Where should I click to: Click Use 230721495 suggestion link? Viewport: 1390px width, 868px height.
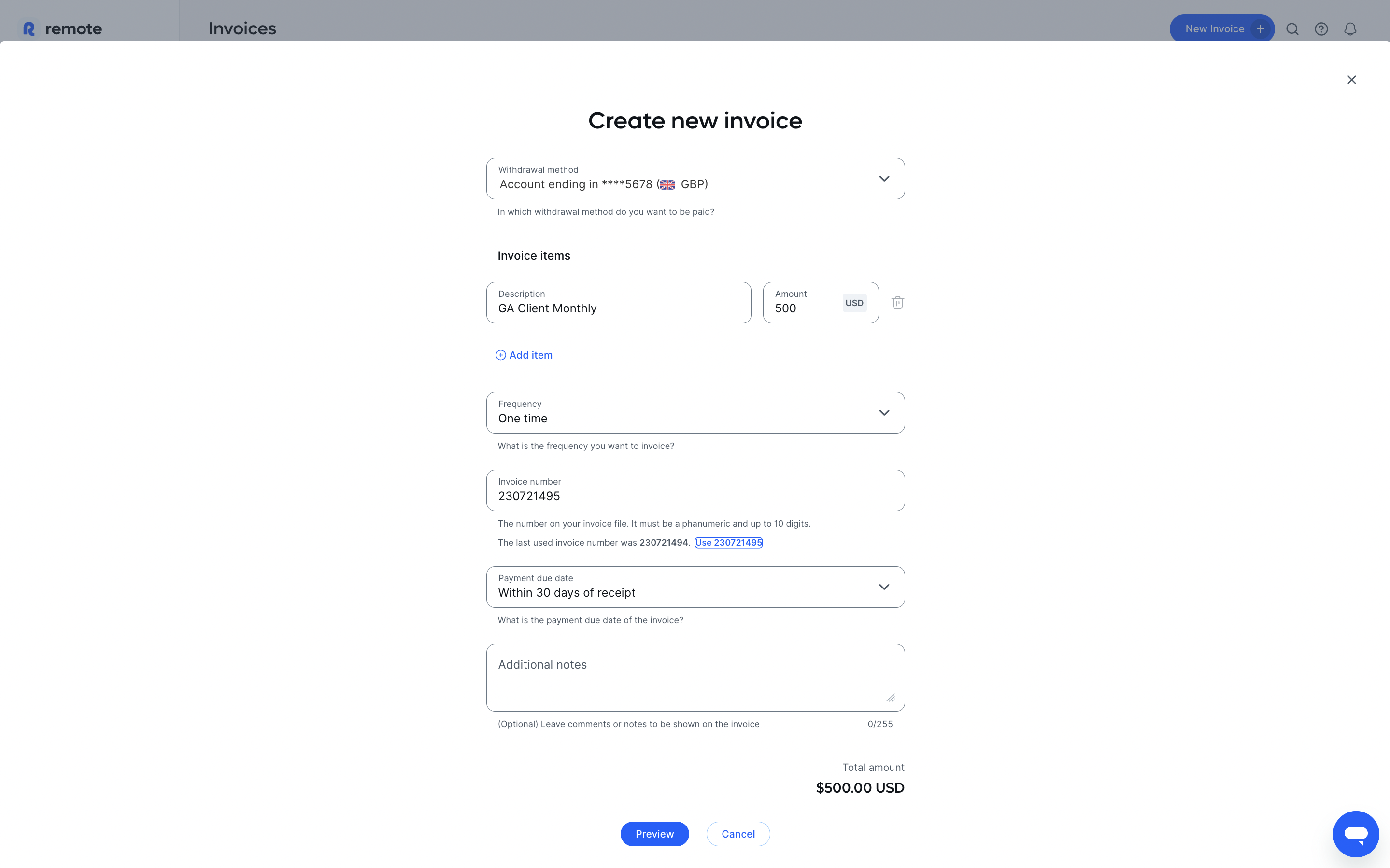coord(729,542)
